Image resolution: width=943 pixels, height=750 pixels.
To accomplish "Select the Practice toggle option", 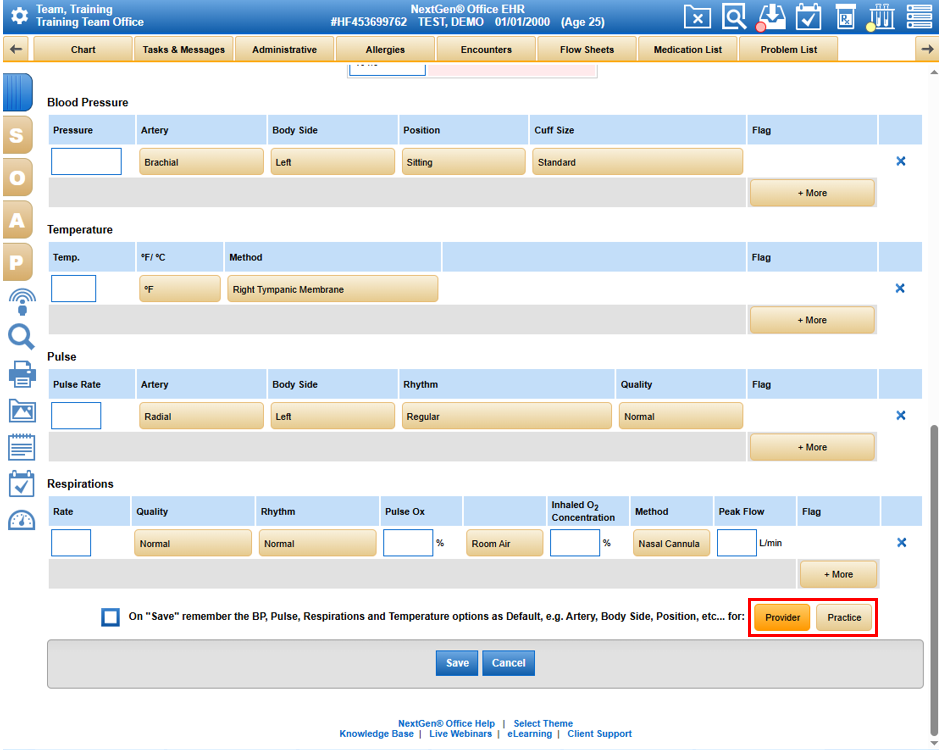I will [x=844, y=618].
